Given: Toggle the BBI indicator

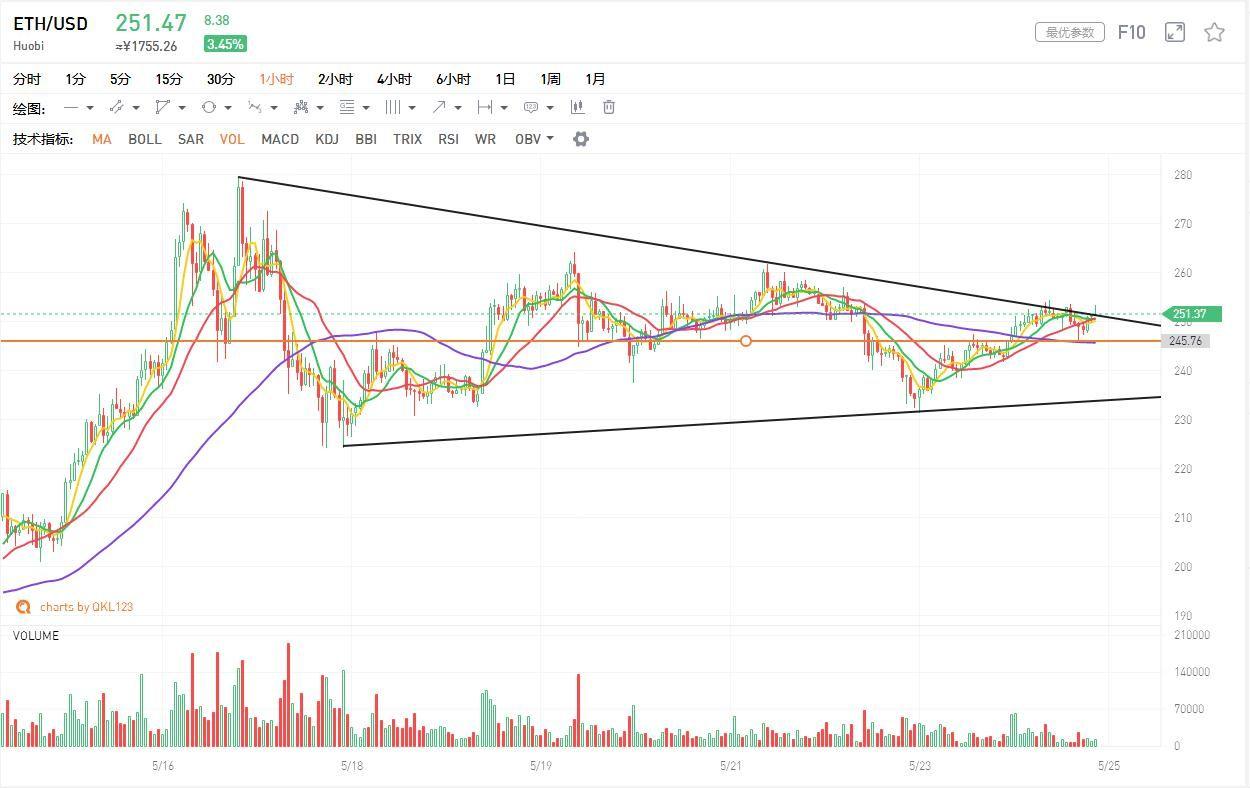Looking at the screenshot, I should [366, 139].
